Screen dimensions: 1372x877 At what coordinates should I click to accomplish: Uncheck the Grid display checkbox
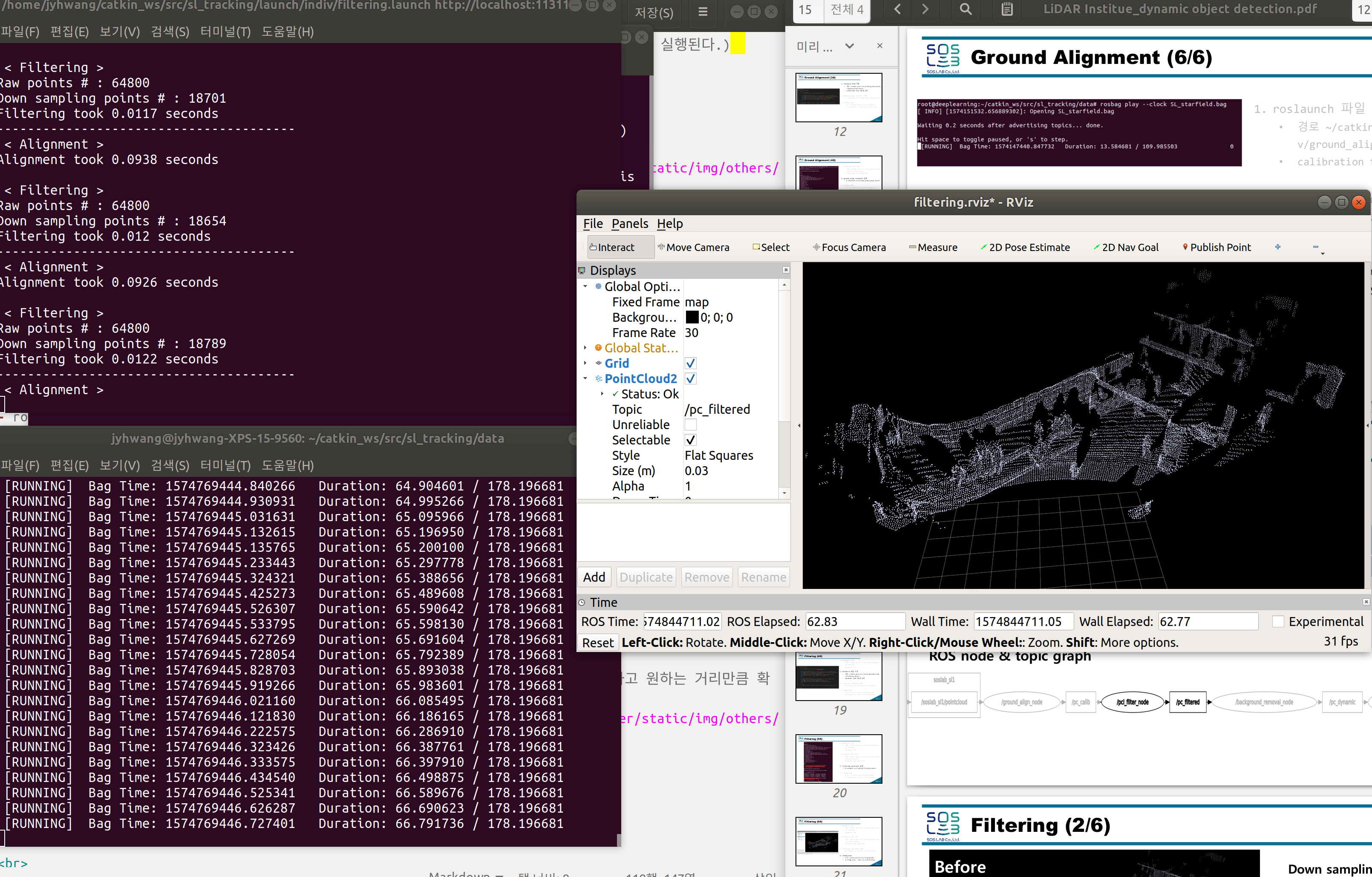click(x=690, y=363)
